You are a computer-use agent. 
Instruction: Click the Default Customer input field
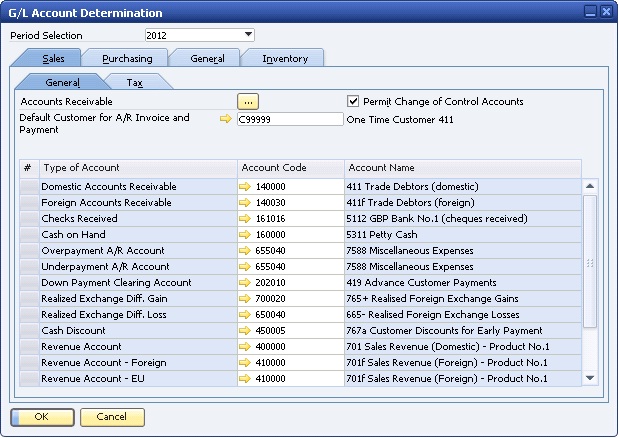click(x=290, y=119)
